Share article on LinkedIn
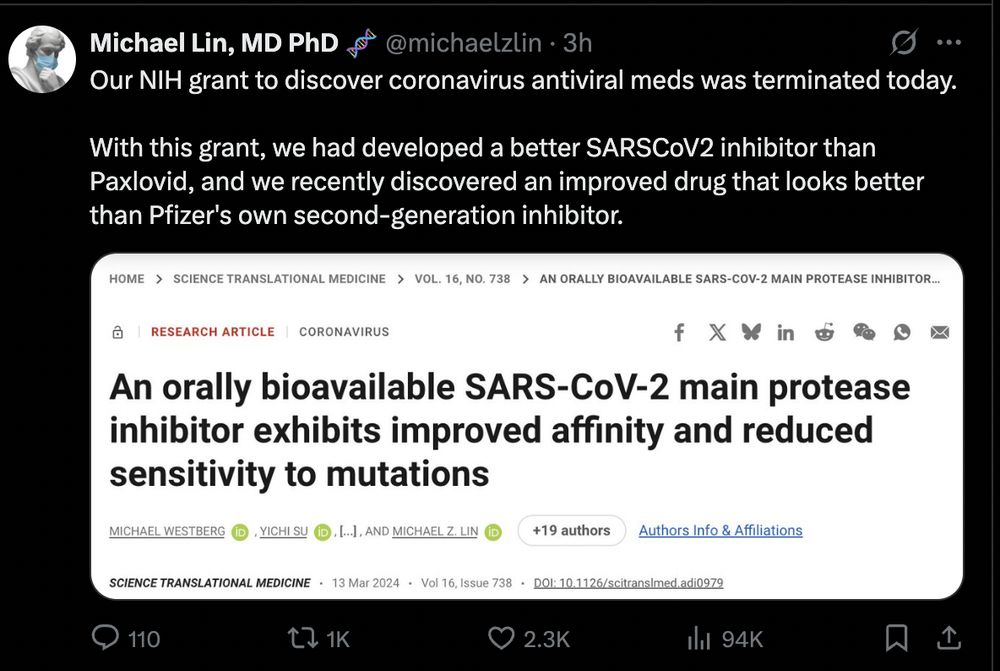The height and width of the screenshot is (671, 1000). (x=785, y=332)
